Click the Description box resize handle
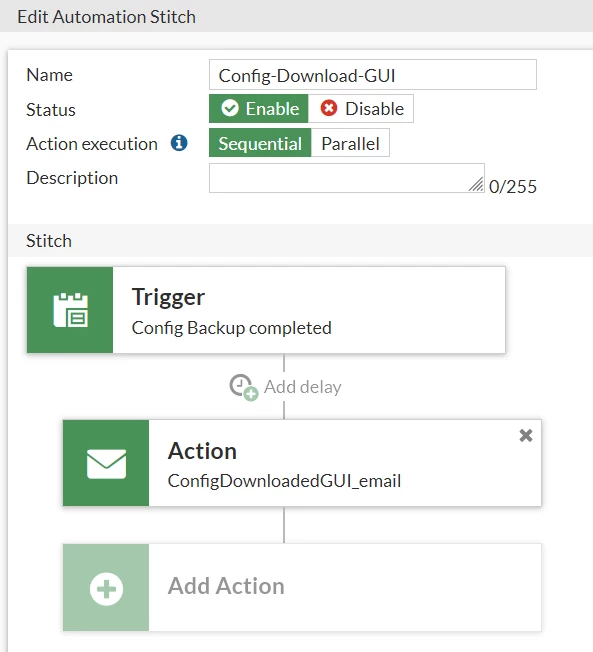The width and height of the screenshot is (593, 652). pyautogui.click(x=477, y=185)
